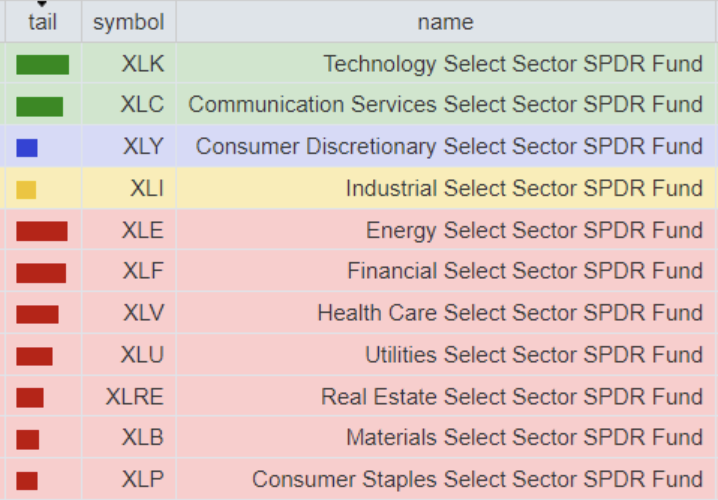The image size is (718, 500).
Task: Open Communication Services Select Sector SPDR Fund
Action: (446, 106)
